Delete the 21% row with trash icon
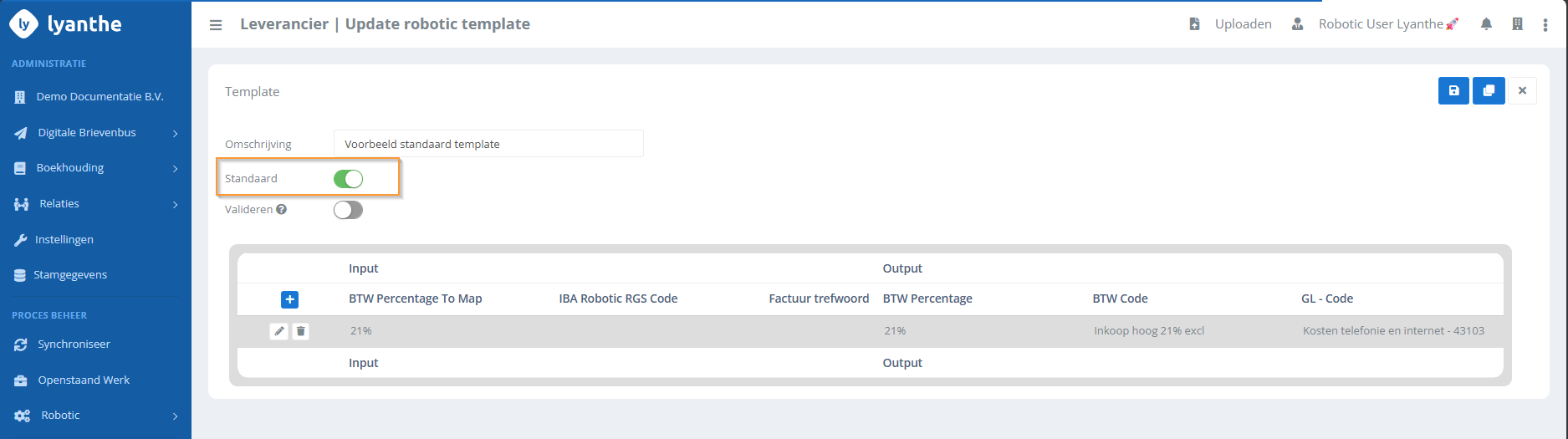This screenshot has height=439, width=1568. (301, 331)
